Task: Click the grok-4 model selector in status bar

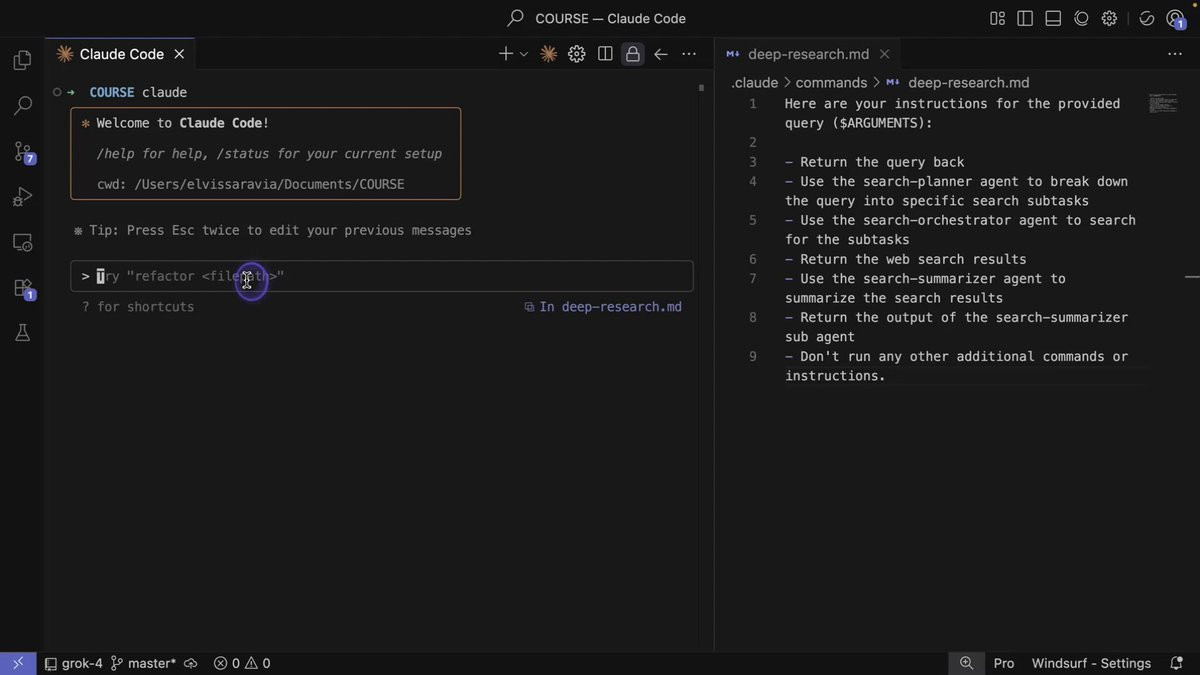Action: (73, 663)
